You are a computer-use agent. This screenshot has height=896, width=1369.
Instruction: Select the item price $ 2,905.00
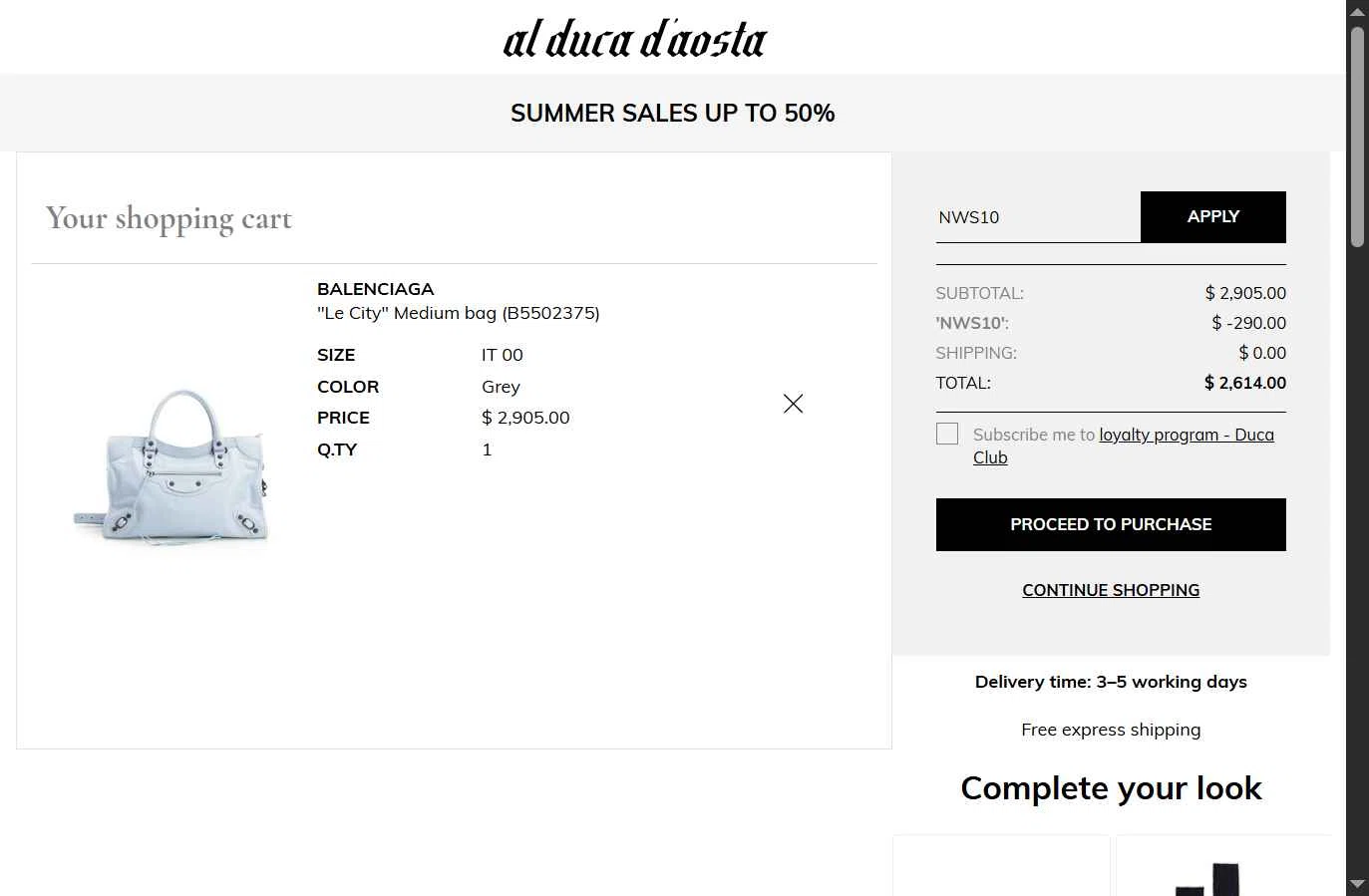coord(525,418)
